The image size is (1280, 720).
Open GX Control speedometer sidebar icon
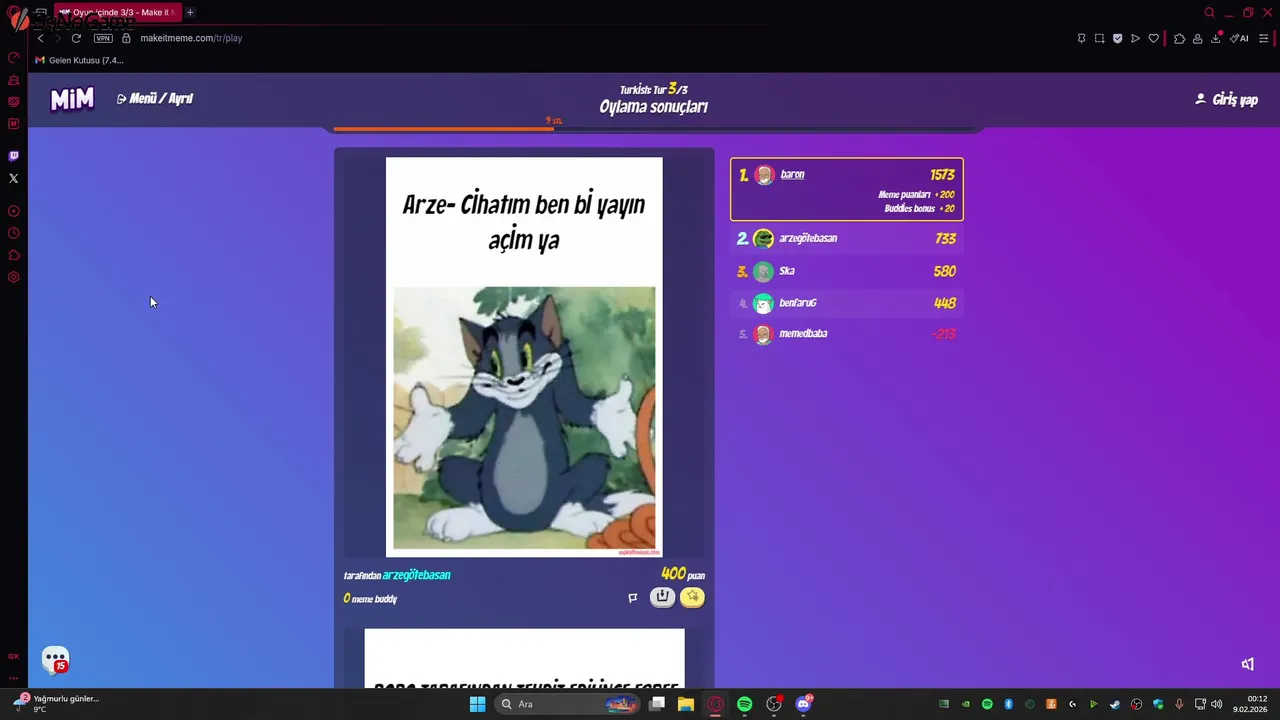click(13, 58)
